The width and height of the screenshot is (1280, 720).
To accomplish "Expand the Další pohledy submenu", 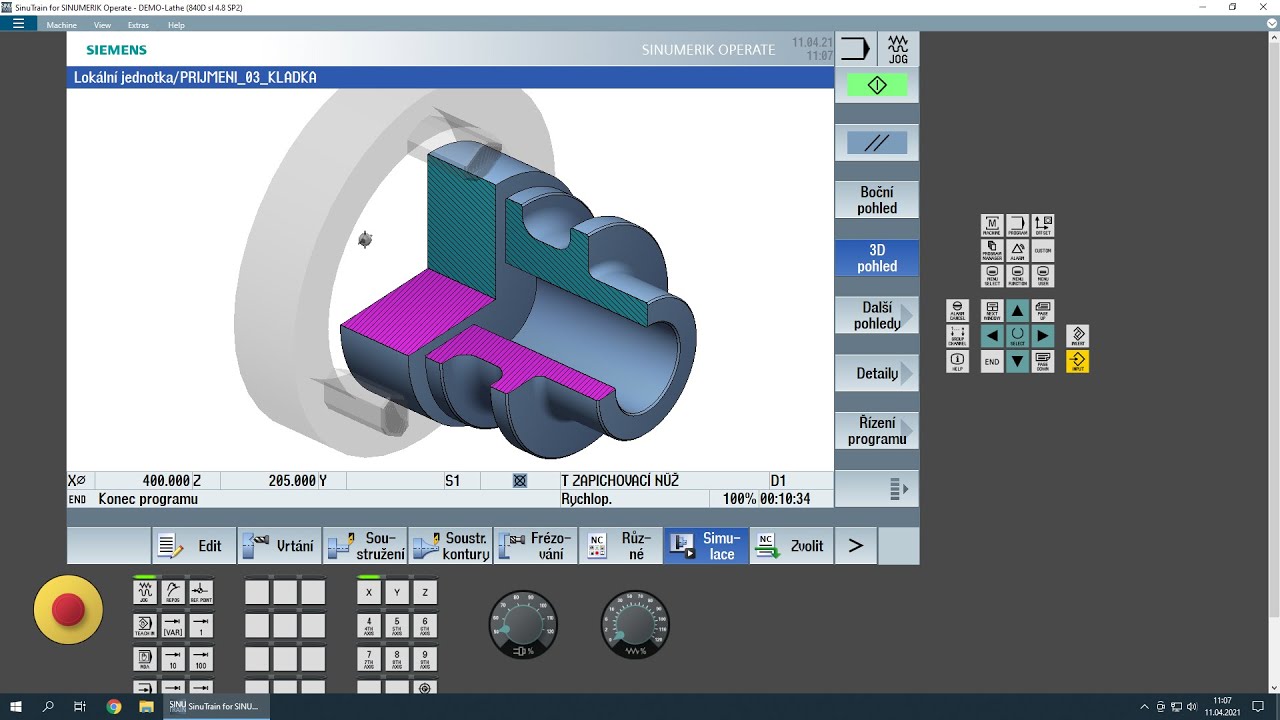I will click(877, 316).
